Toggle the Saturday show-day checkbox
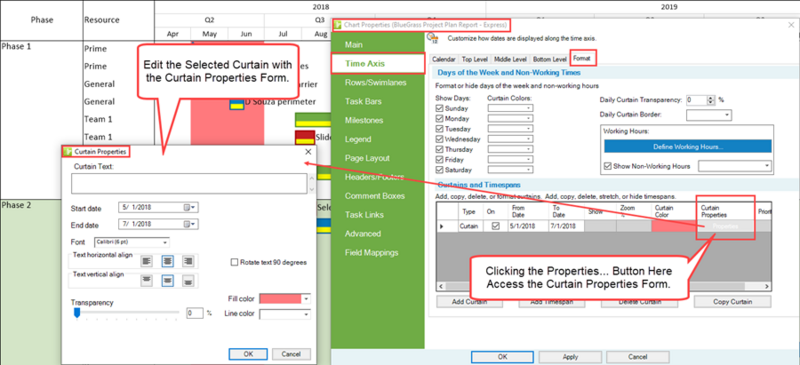 pyautogui.click(x=440, y=170)
